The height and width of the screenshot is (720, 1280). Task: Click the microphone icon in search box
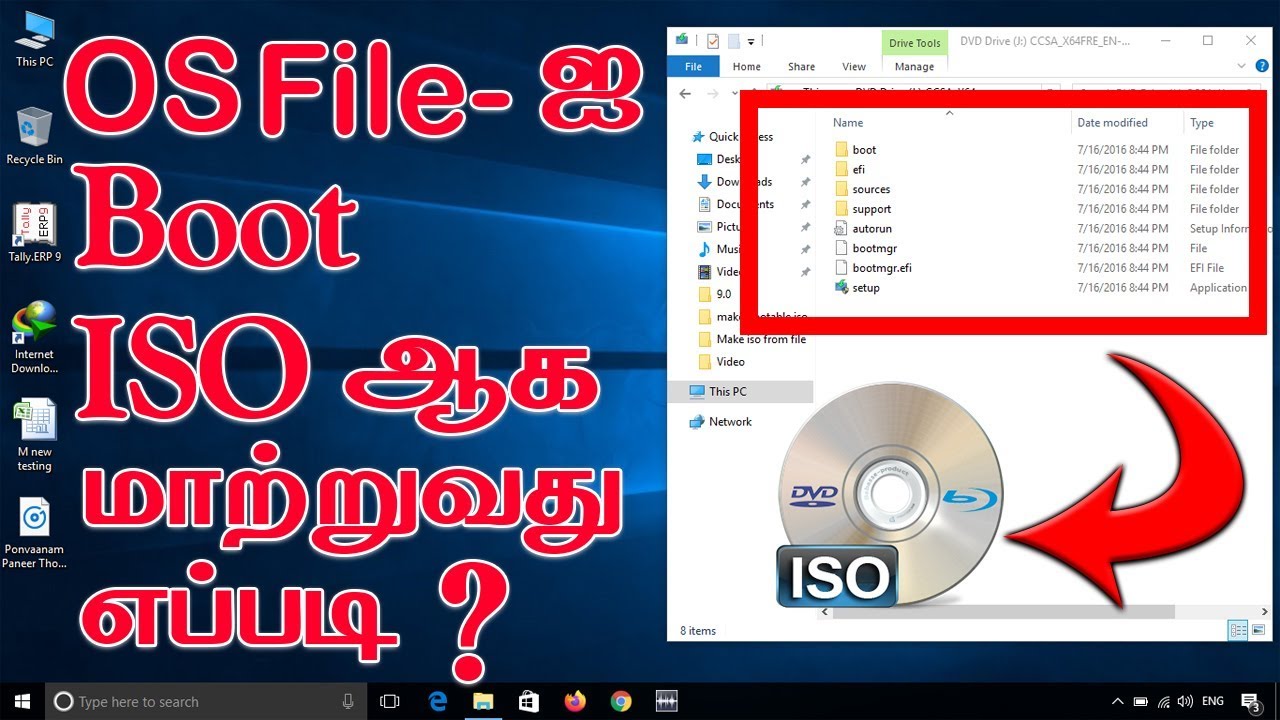348,702
